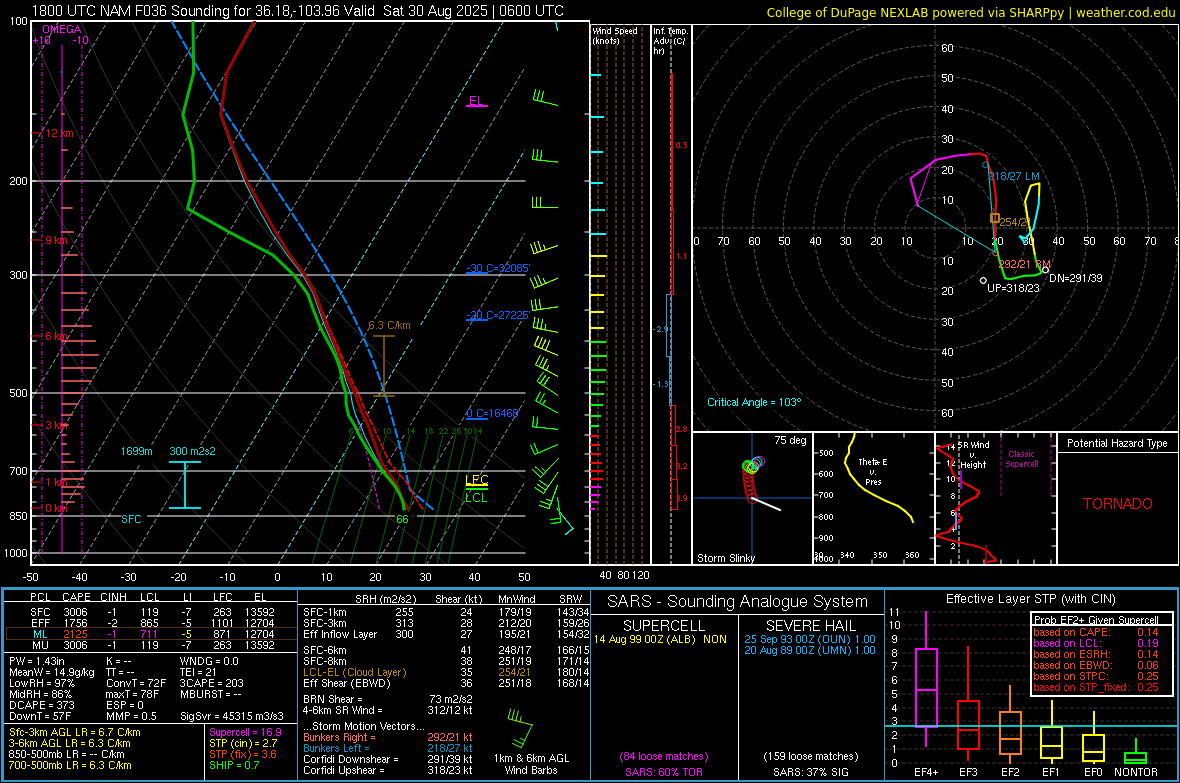Click the 6 km height marker

pyautogui.click(x=56, y=336)
